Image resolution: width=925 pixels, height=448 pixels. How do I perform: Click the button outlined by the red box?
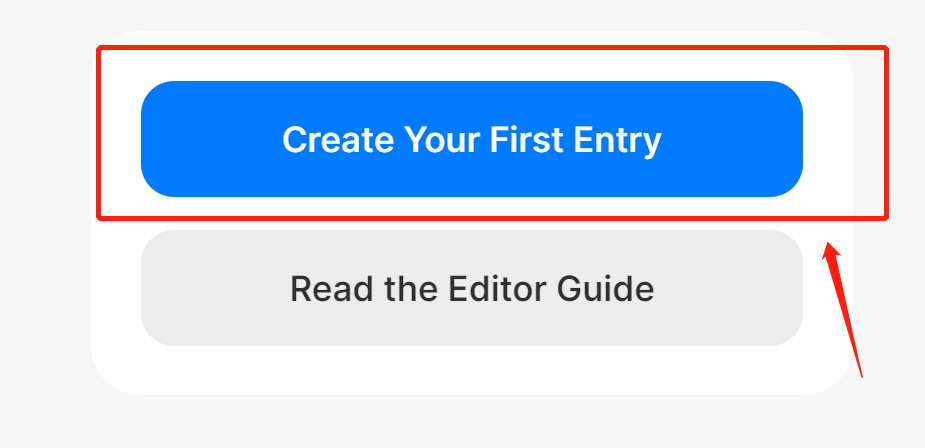pyautogui.click(x=471, y=139)
